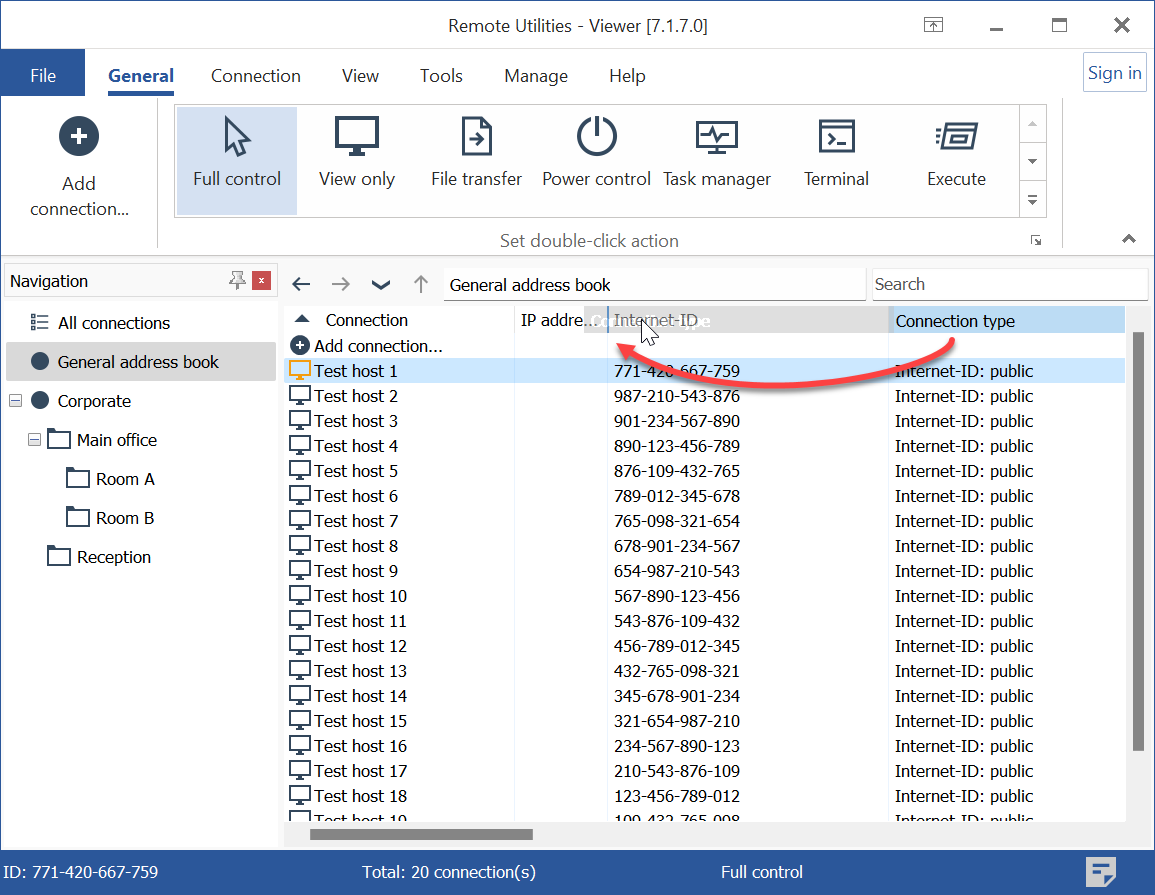
Task: Select the Full control mode icon
Action: (x=237, y=138)
